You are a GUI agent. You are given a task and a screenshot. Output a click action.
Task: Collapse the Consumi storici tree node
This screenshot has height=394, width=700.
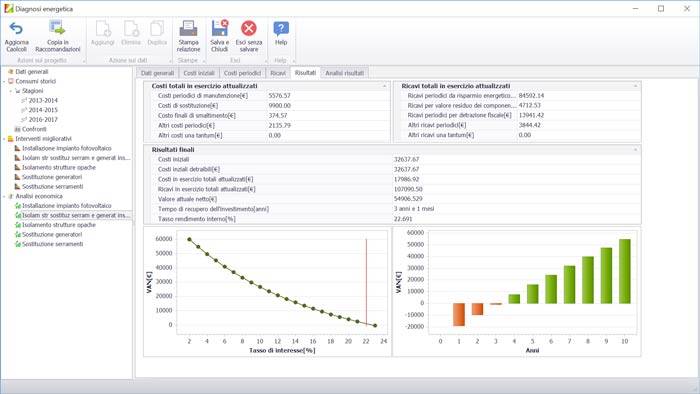4,82
